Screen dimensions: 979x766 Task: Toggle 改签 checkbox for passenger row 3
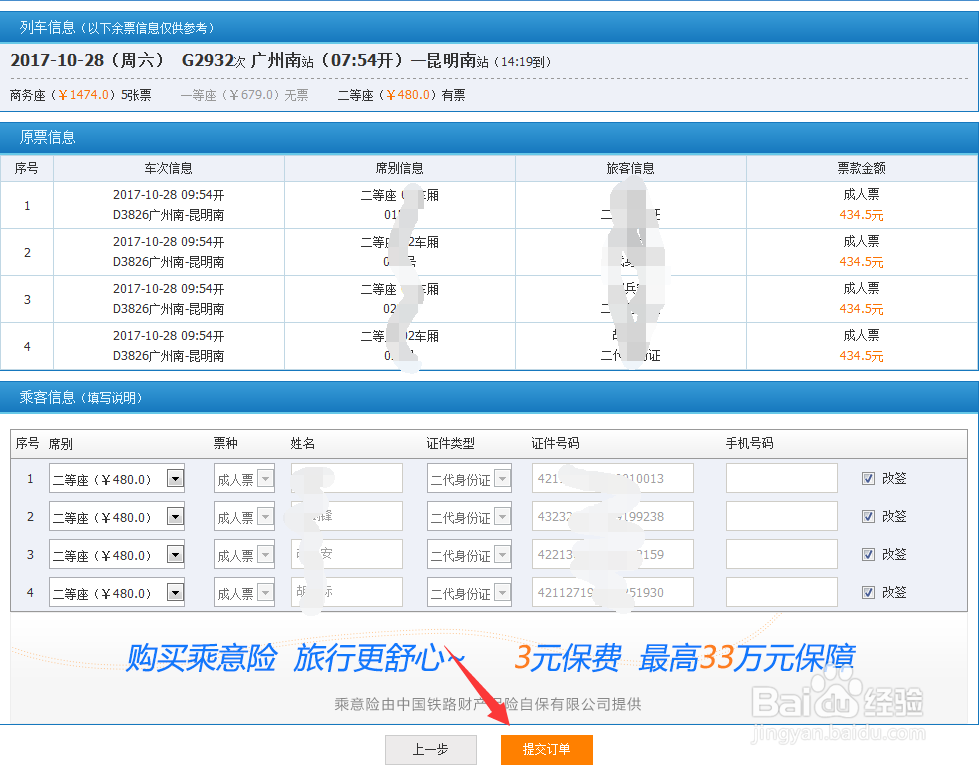(868, 554)
